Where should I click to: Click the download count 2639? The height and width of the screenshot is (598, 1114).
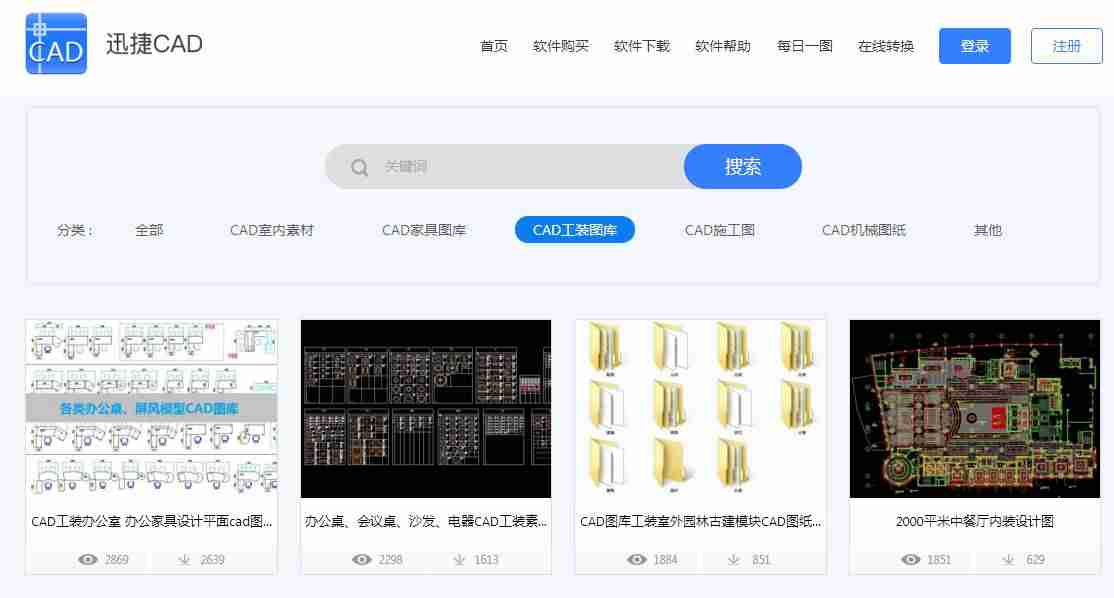[x=212, y=560]
